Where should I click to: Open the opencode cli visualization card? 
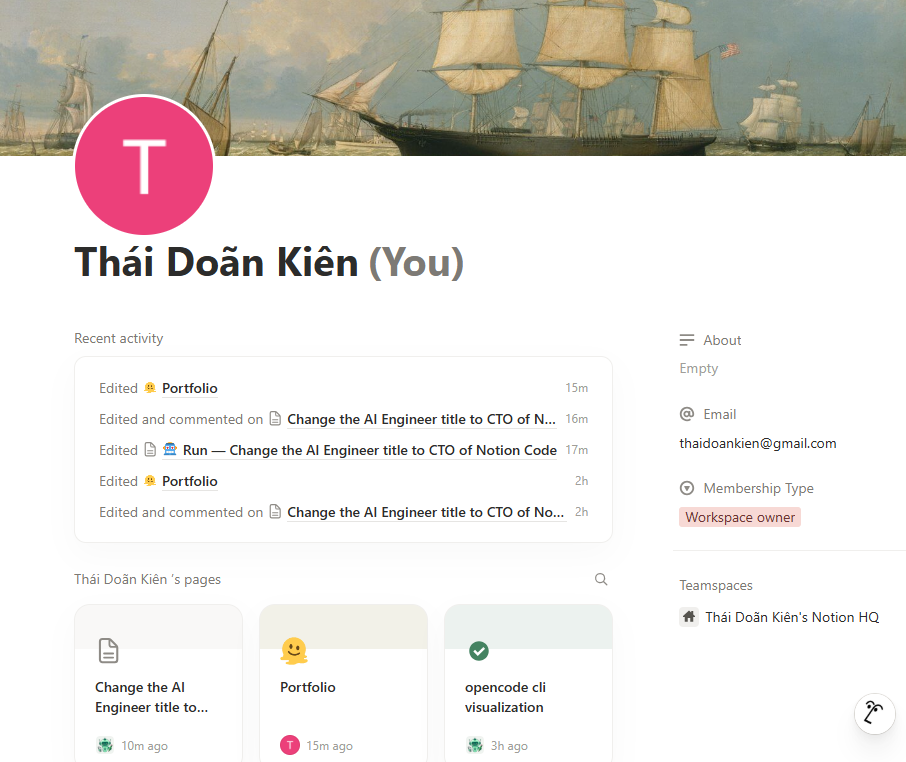pyautogui.click(x=528, y=683)
